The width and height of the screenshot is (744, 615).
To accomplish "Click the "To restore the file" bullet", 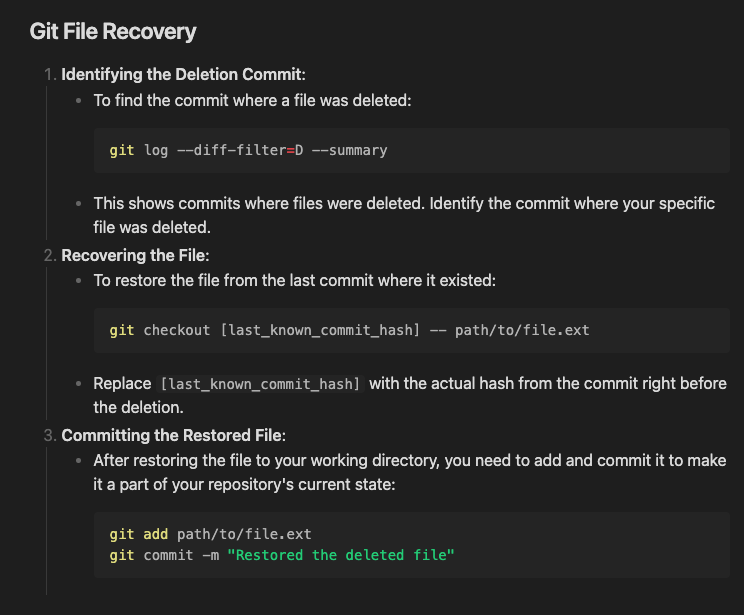I will point(294,280).
